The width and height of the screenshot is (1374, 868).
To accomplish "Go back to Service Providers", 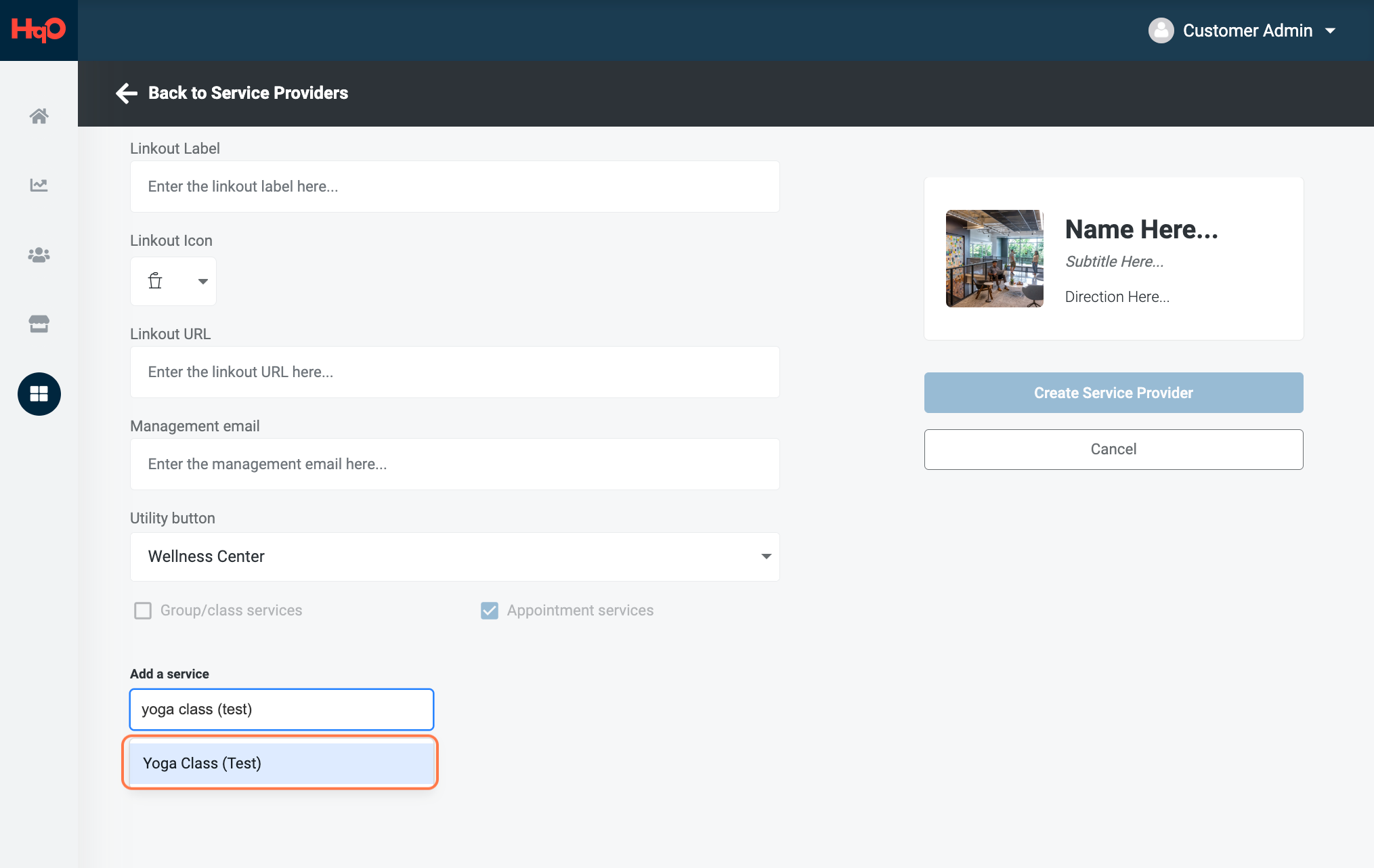I will pyautogui.click(x=248, y=93).
